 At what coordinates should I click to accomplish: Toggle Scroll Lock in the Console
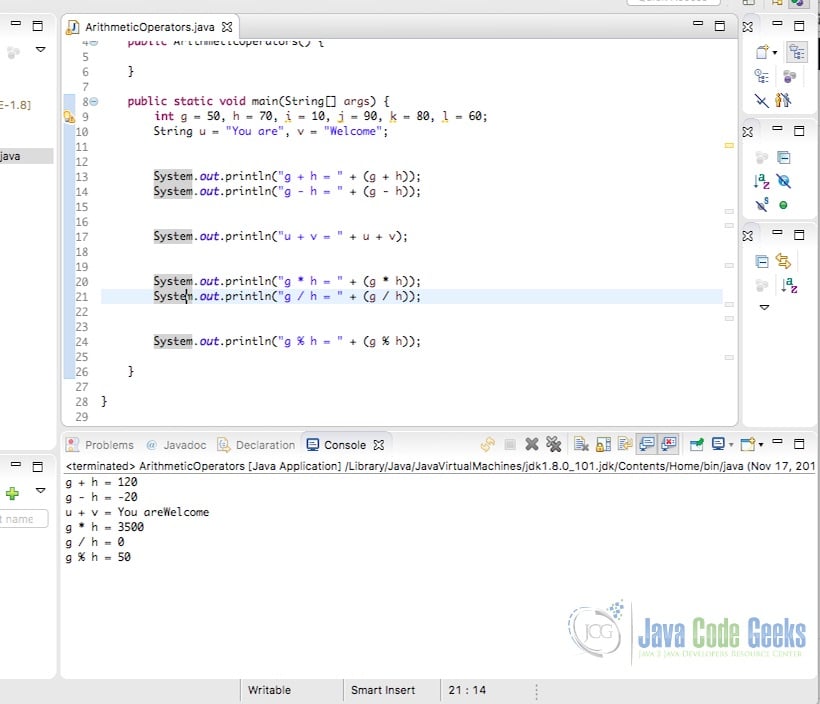(x=604, y=444)
